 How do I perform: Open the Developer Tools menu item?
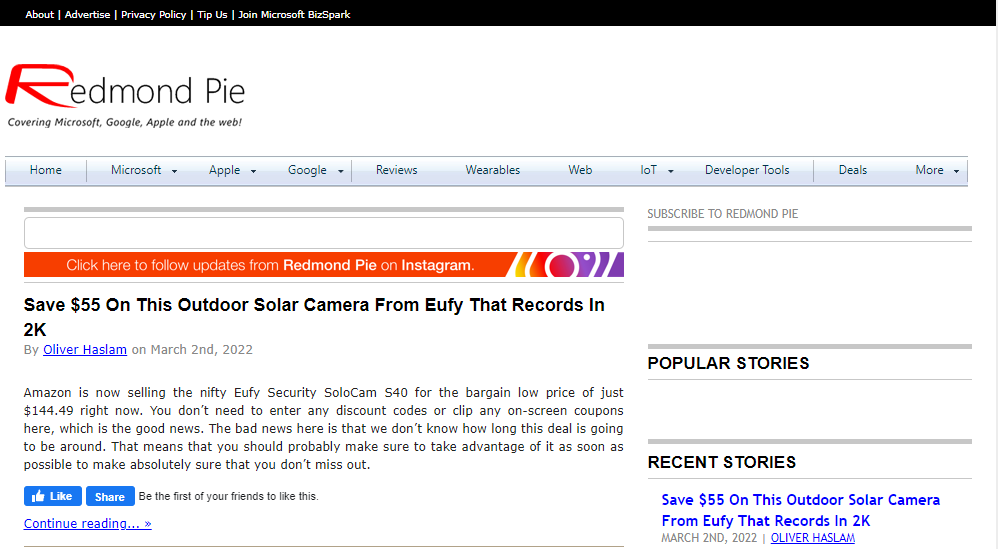pyautogui.click(x=746, y=171)
